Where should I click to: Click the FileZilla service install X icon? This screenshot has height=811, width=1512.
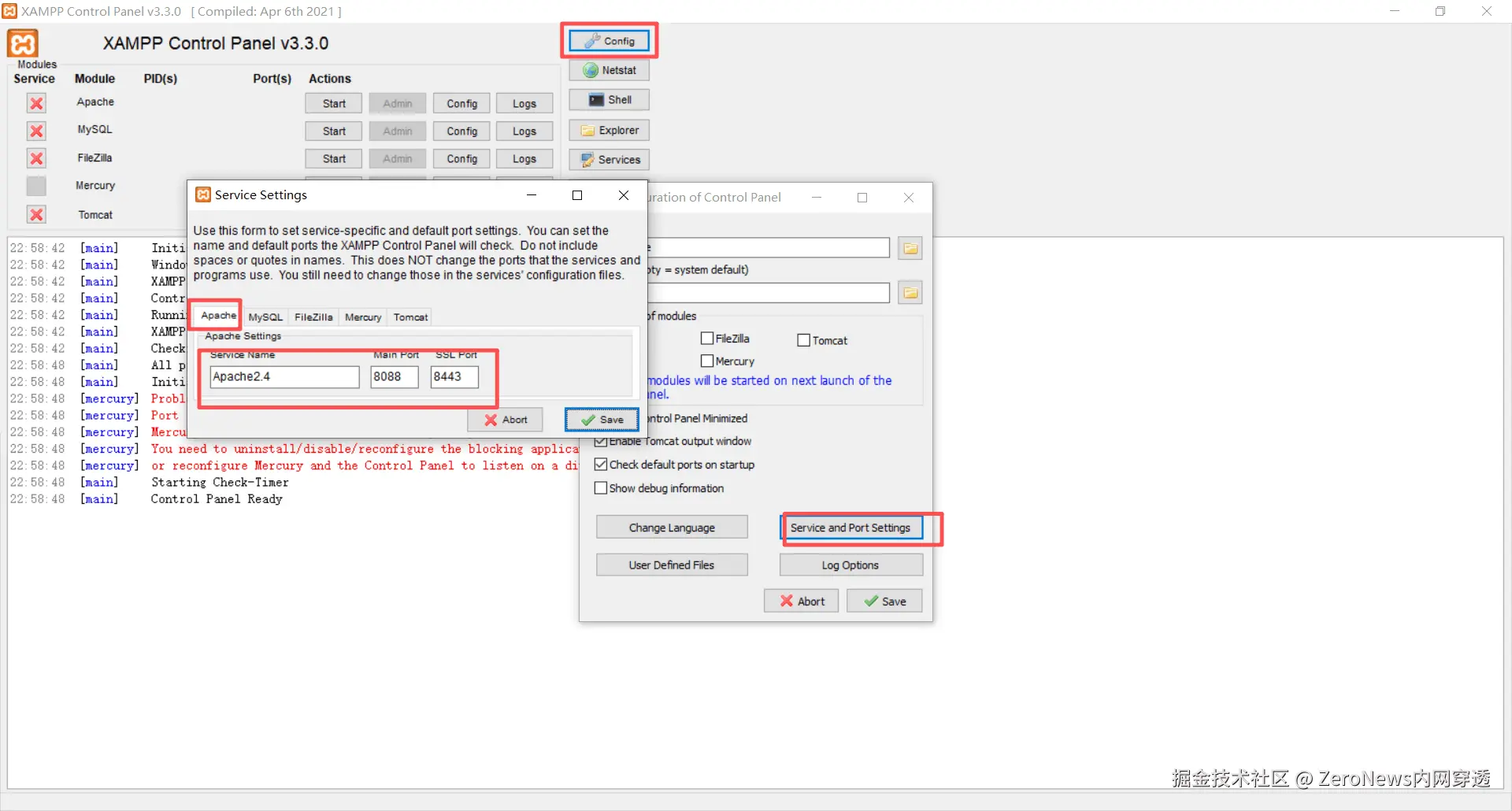[36, 158]
